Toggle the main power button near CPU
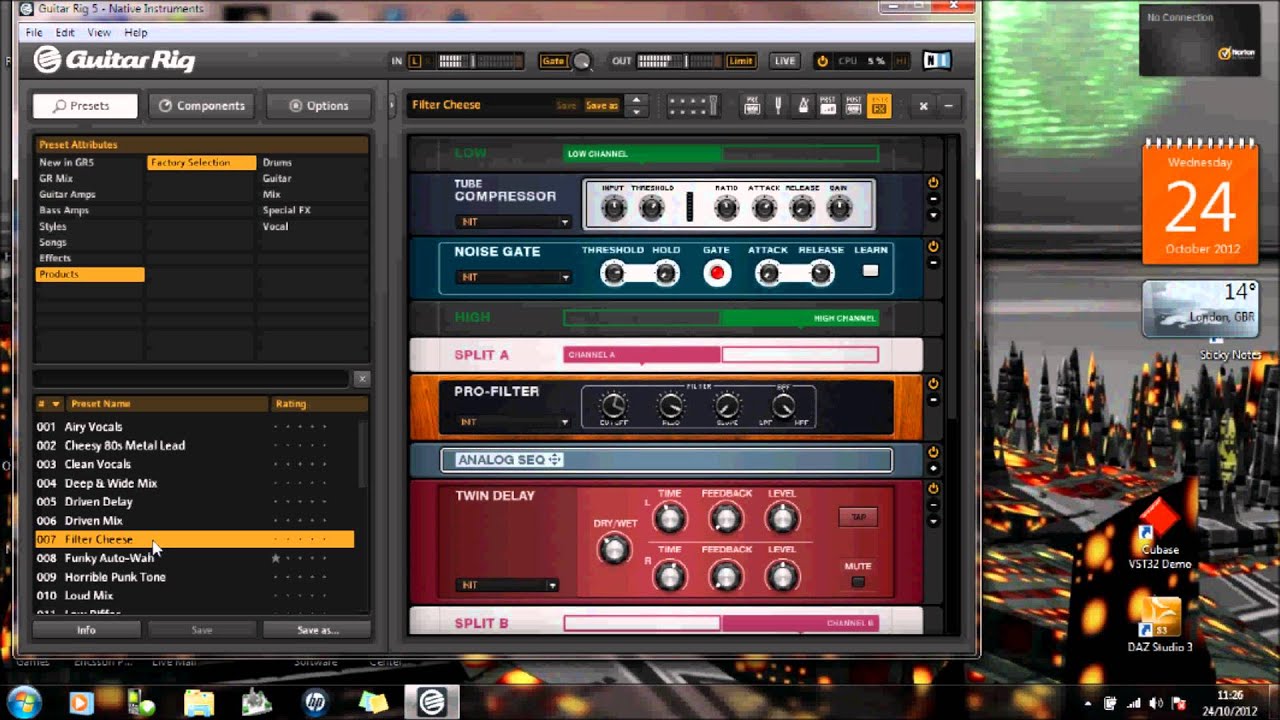Screen dimensions: 1280x720 pyautogui.click(x=822, y=61)
